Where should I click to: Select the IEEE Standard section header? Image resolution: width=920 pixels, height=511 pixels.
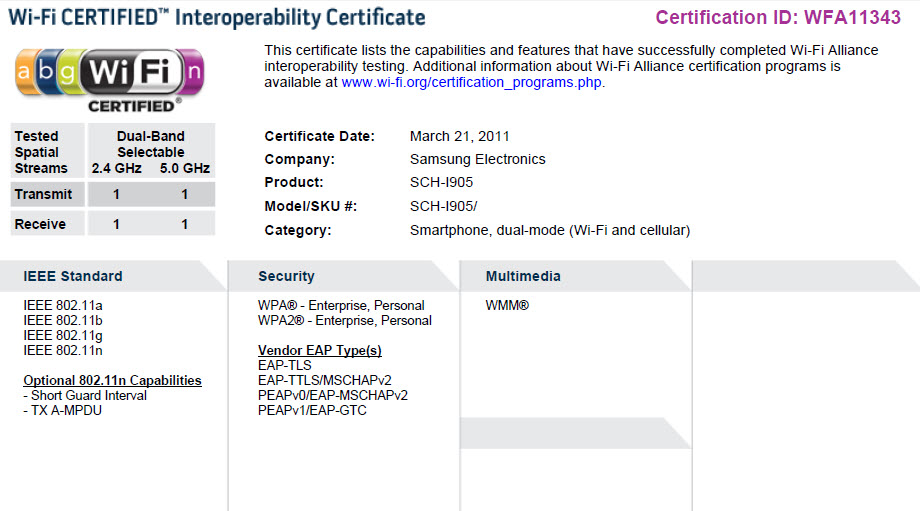pos(73,276)
